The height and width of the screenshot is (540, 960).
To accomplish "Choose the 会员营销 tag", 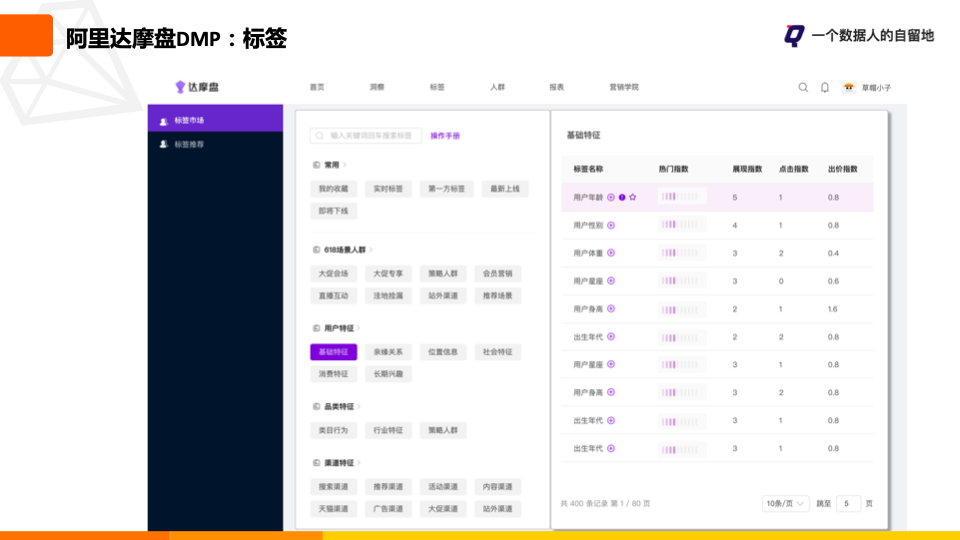I will (x=497, y=274).
